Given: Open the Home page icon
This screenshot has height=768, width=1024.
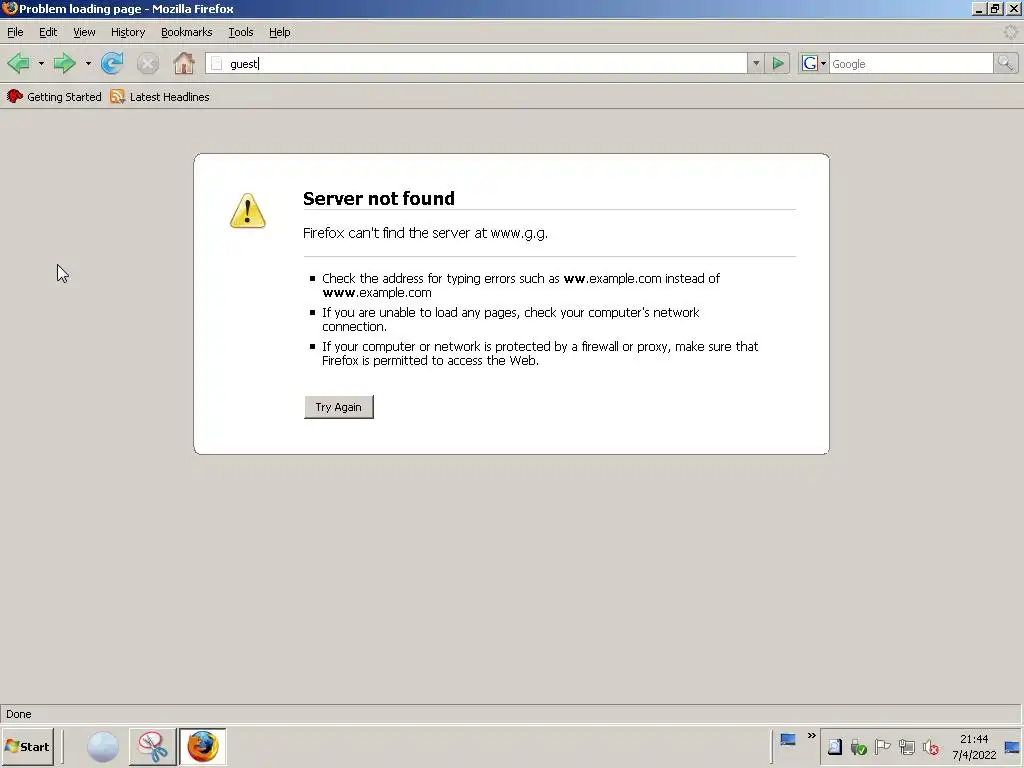Looking at the screenshot, I should [x=184, y=63].
